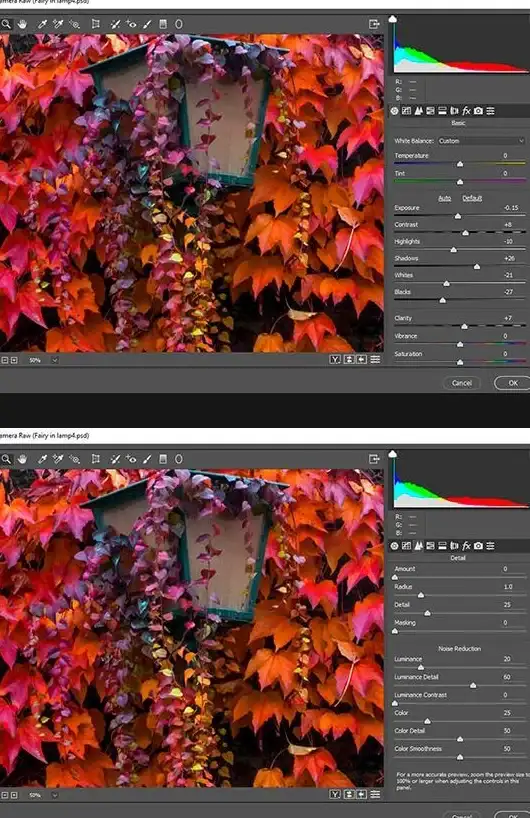Click the Clarity value field showing +7
The width and height of the screenshot is (530, 818).
508,318
